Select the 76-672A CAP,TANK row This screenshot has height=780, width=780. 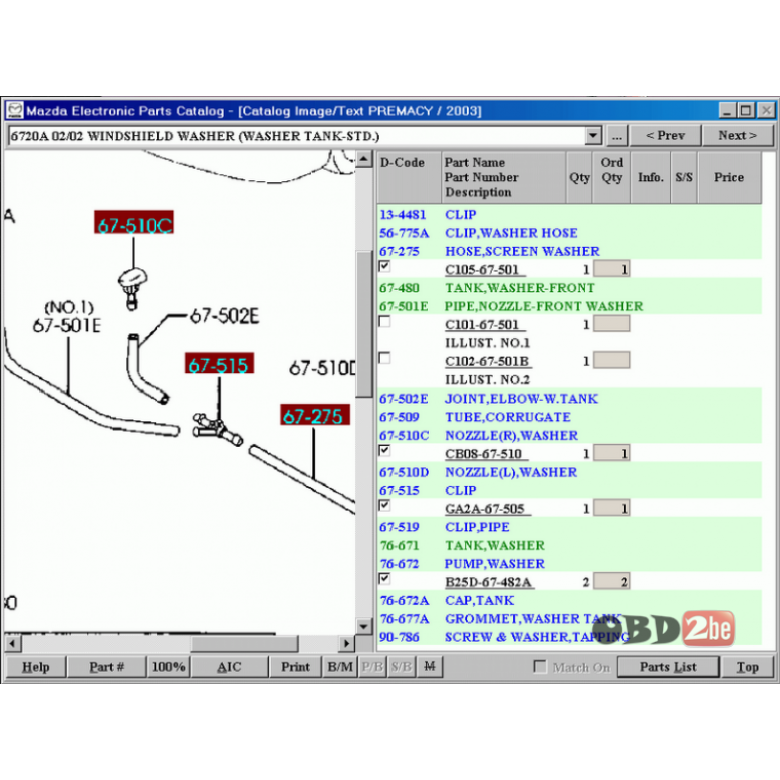[569, 600]
